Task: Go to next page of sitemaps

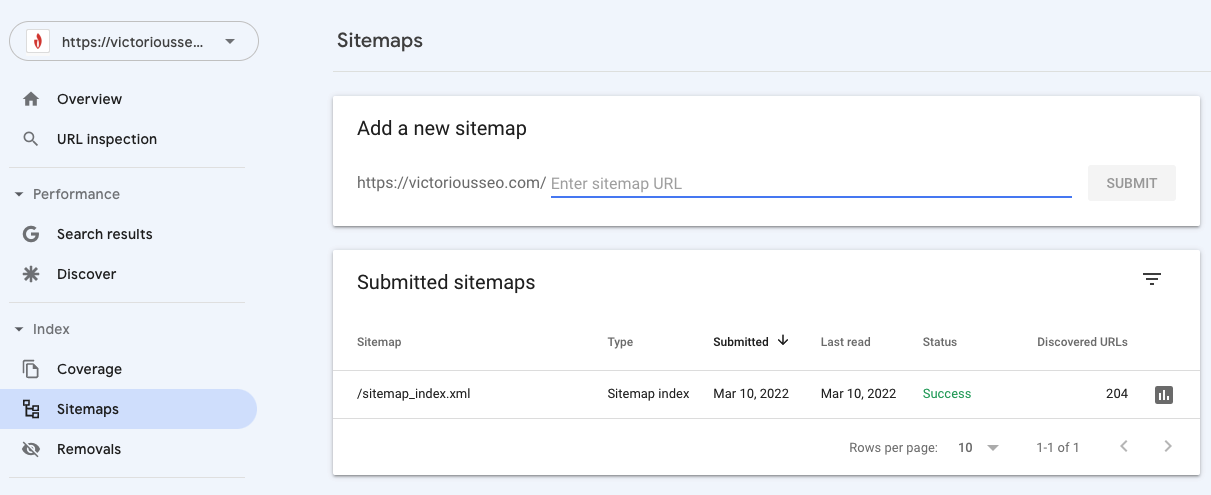Action: coord(1168,447)
